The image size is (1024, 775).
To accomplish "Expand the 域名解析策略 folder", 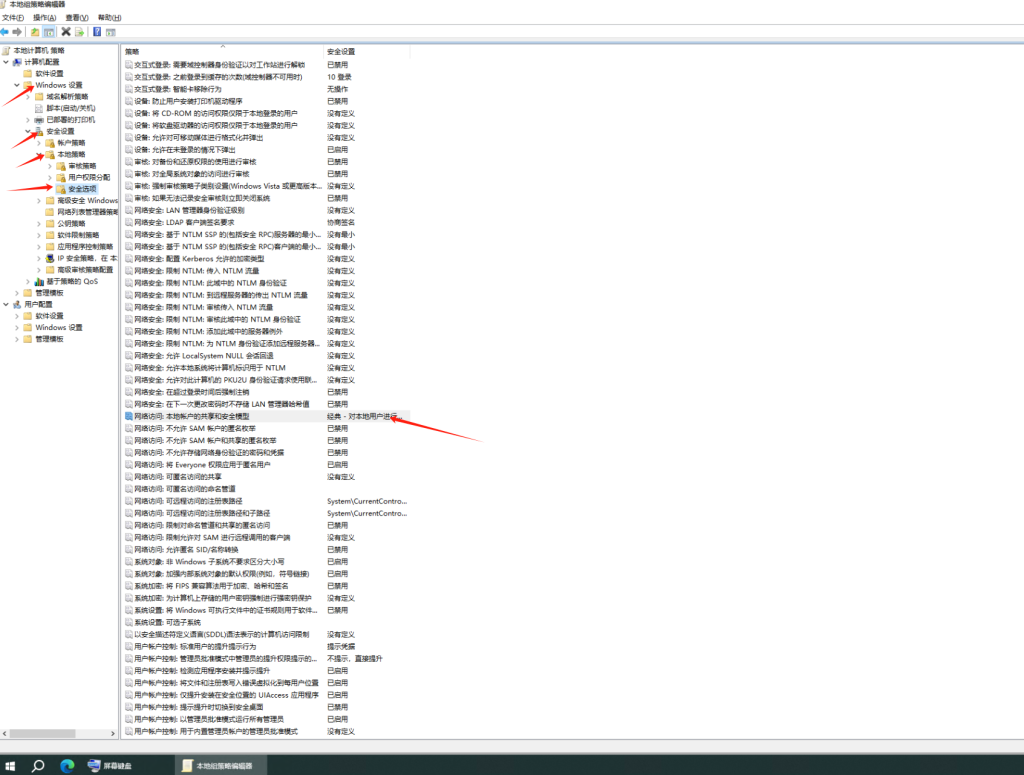I will click(28, 97).
